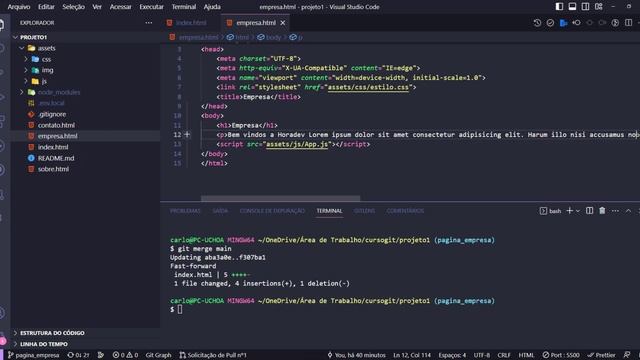Open the Acessar menu
Image resolution: width=640 pixels, height=360 pixels.
coord(120,7)
